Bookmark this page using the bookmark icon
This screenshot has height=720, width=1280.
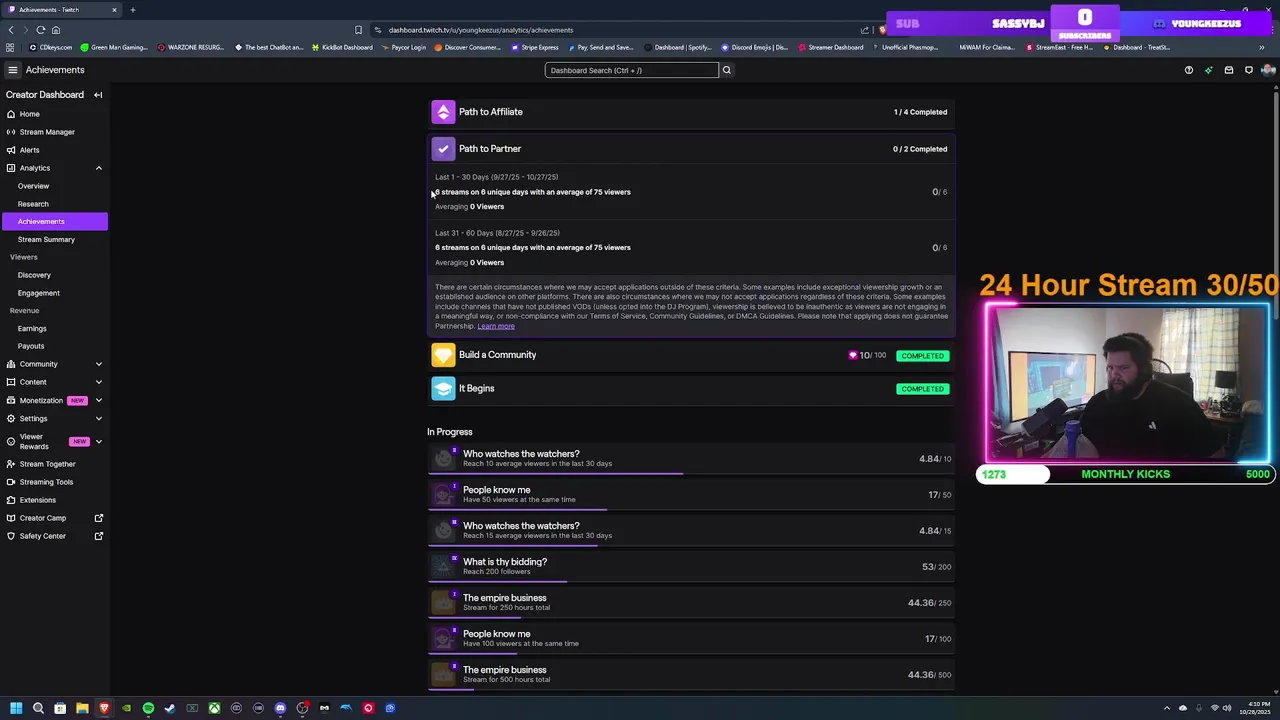tap(358, 30)
